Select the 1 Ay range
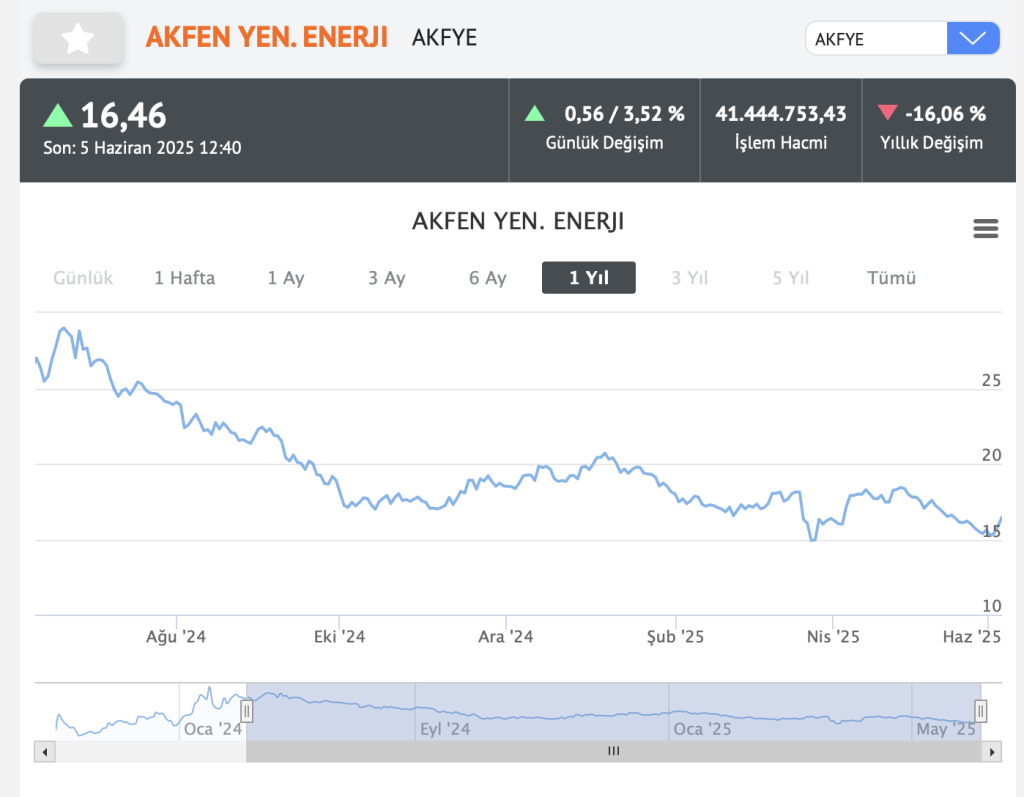Screen dimensions: 1024x797 [286, 278]
